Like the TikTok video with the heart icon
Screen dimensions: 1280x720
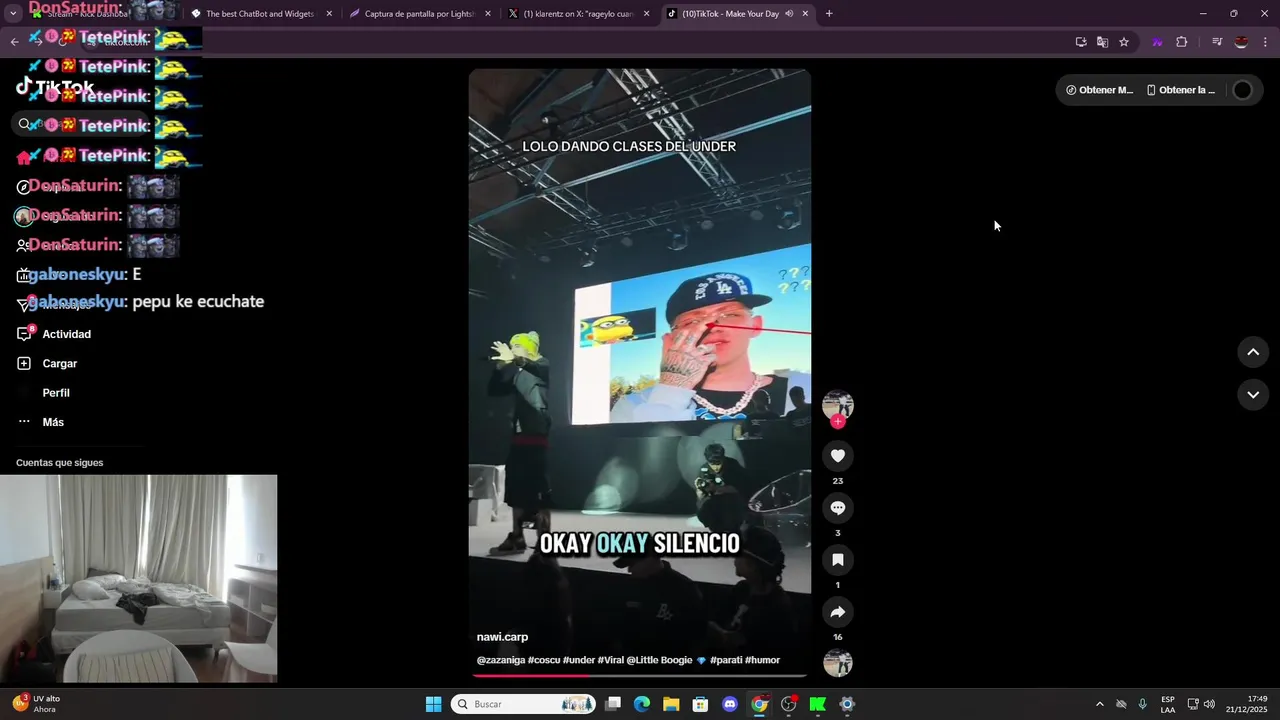coord(838,456)
